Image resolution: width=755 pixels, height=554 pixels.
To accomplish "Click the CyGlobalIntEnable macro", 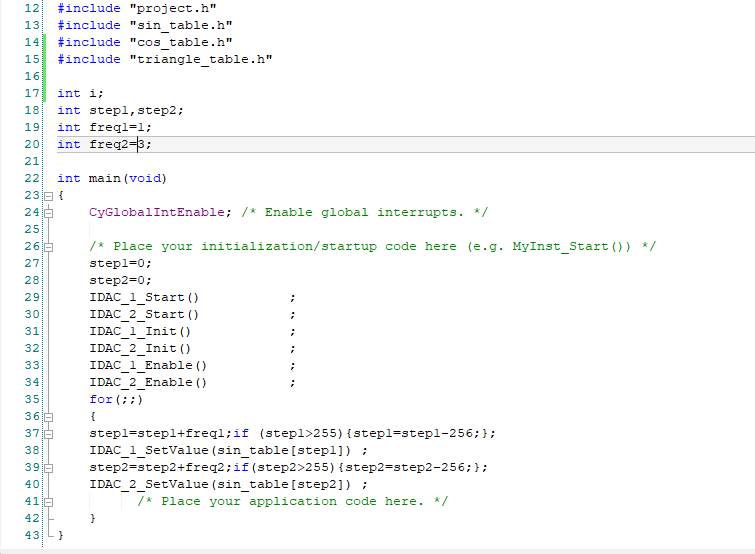I will [156, 212].
